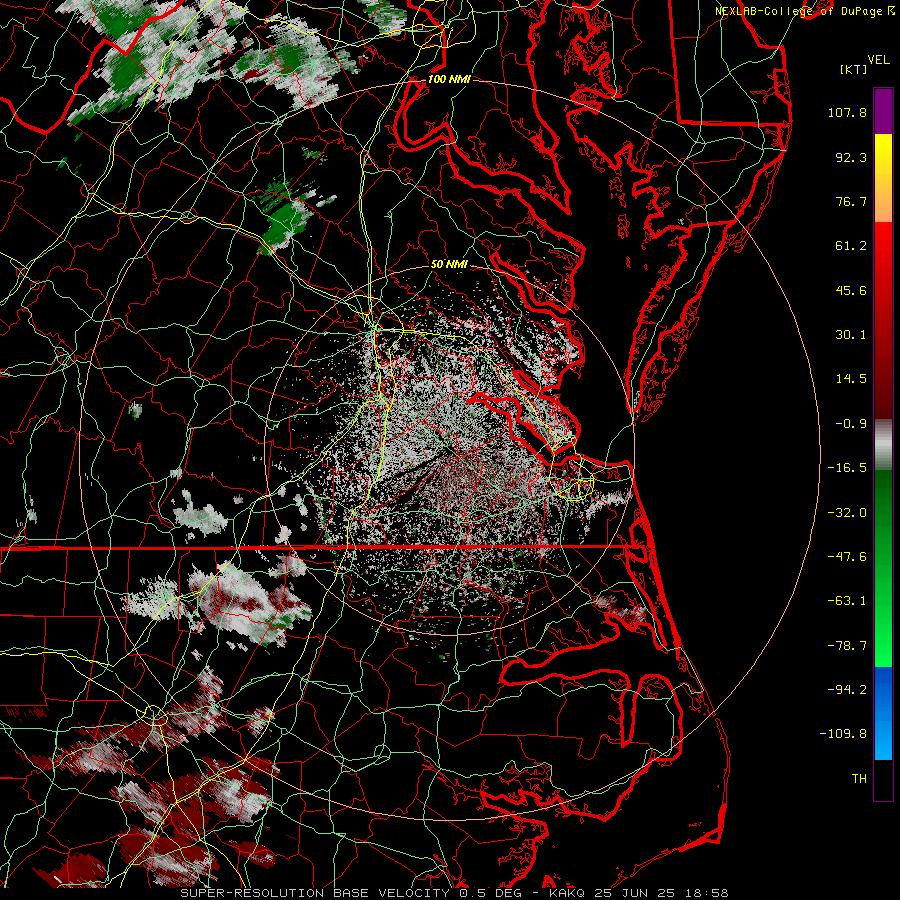Click the 107.8 velocity scale value
Viewport: 900px width, 900px height.
847,112
